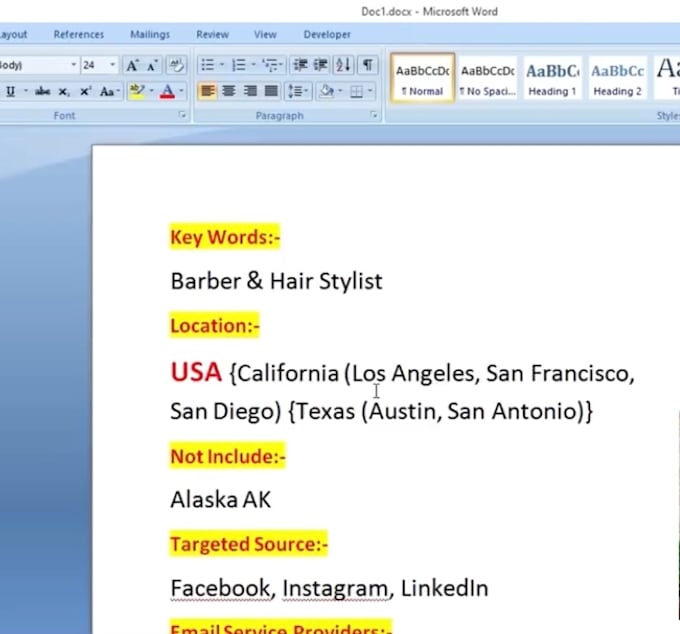Click the Grow Font icon
The image size is (680, 634).
click(132, 65)
